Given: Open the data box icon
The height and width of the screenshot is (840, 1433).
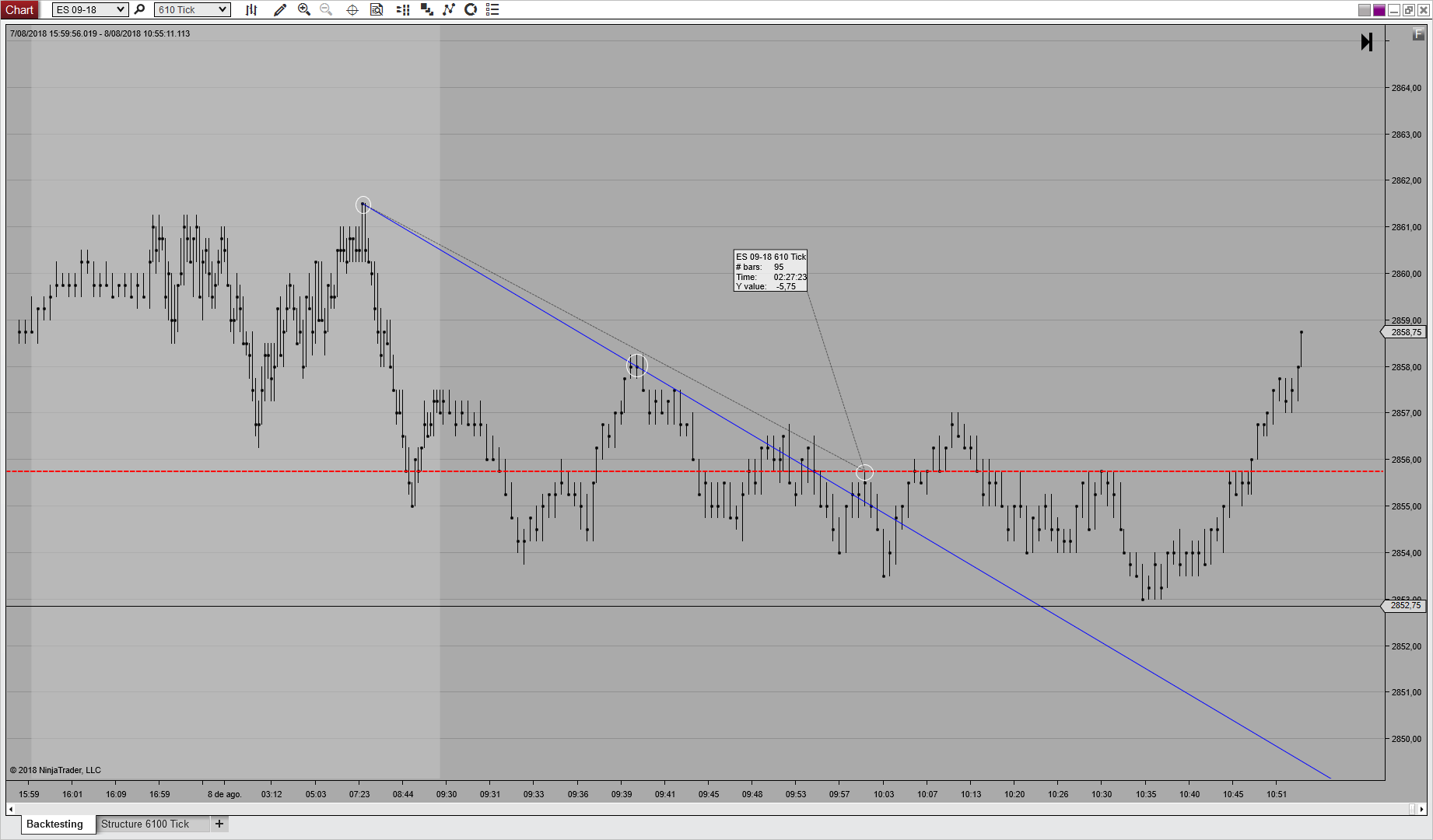Looking at the screenshot, I should pyautogui.click(x=377, y=9).
